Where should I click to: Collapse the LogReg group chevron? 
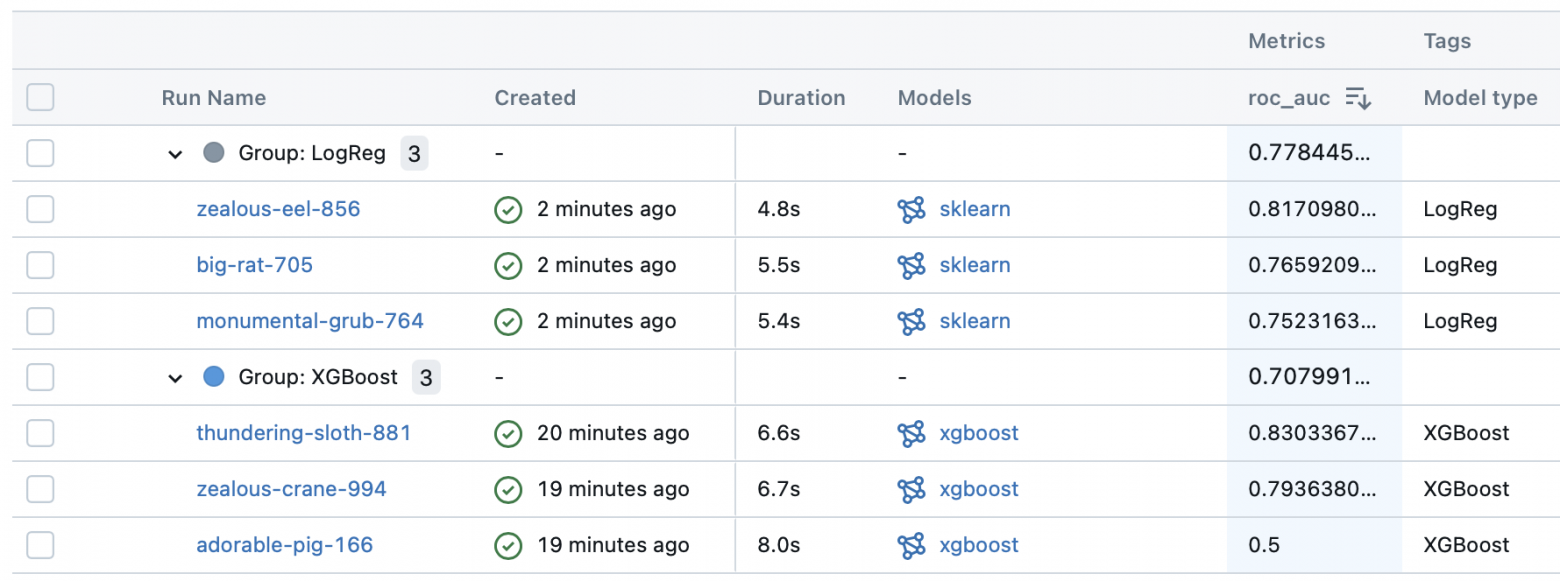pyautogui.click(x=176, y=155)
